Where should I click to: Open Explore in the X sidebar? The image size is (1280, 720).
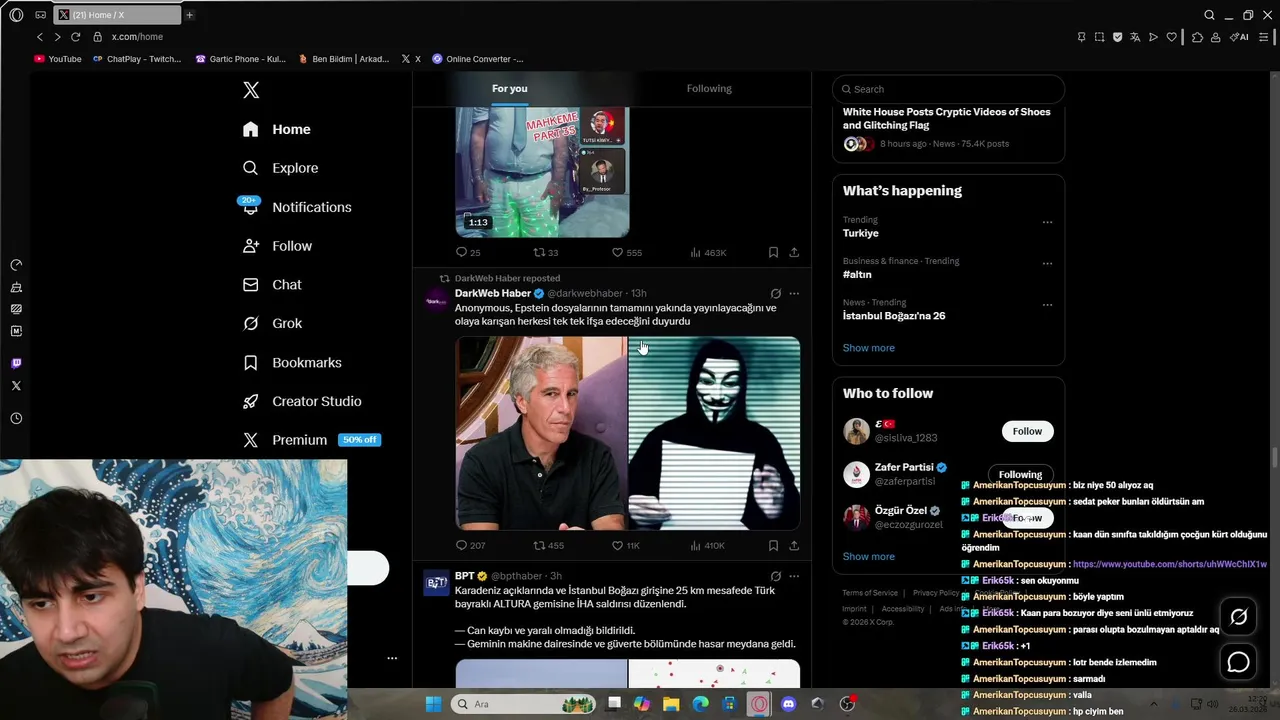pos(281,168)
